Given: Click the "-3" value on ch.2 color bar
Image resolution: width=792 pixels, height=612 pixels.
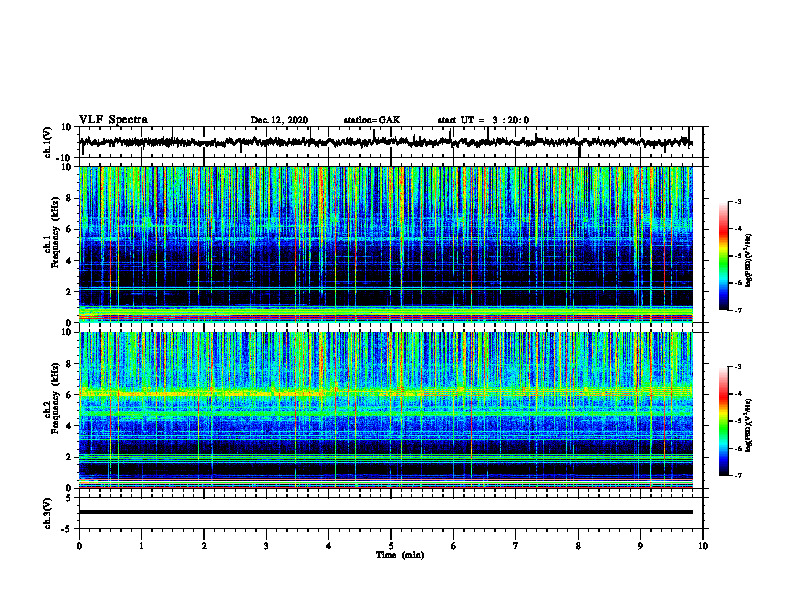Looking at the screenshot, I should pos(737,367).
